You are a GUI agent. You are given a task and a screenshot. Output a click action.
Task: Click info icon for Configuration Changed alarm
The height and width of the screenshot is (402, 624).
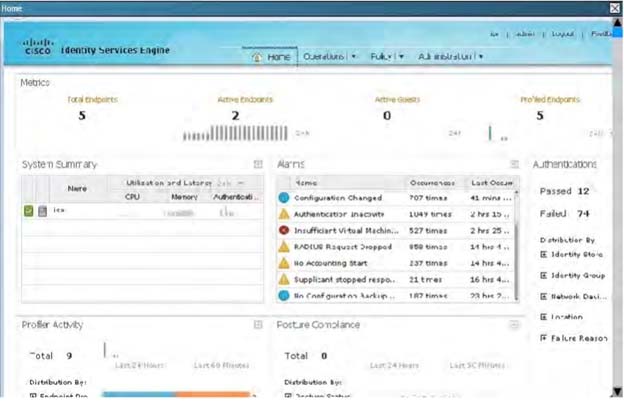[284, 197]
